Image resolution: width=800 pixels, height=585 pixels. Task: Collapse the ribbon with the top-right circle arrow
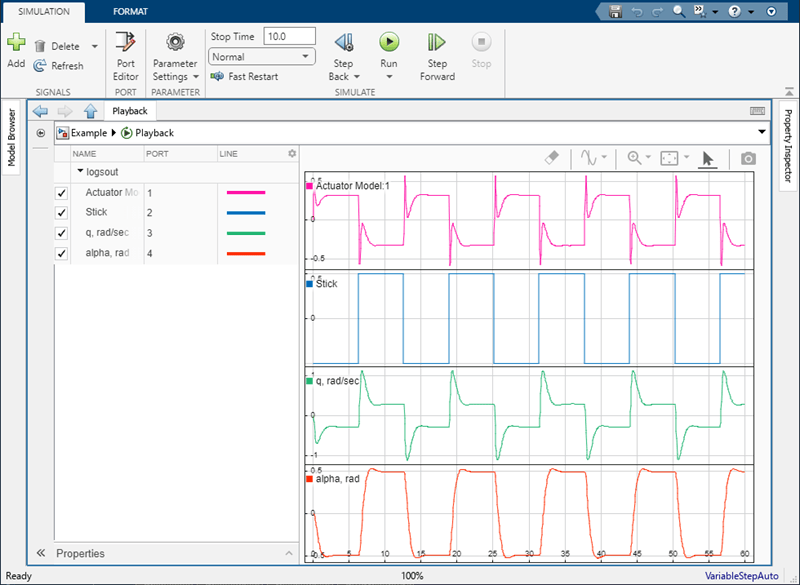771,11
